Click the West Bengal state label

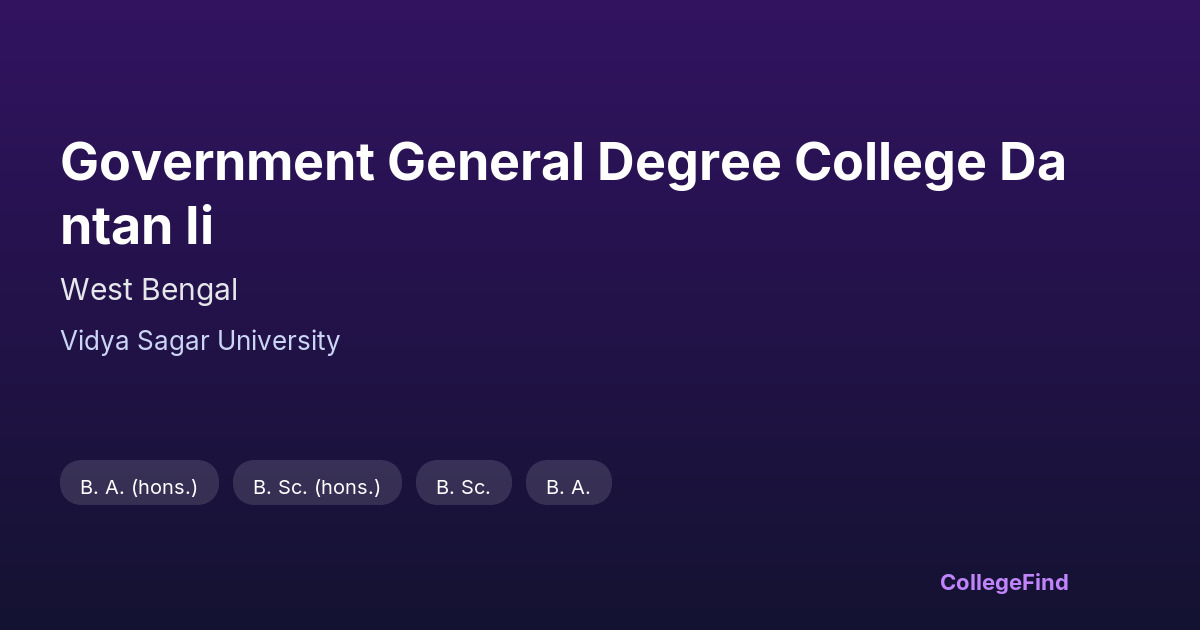149,290
